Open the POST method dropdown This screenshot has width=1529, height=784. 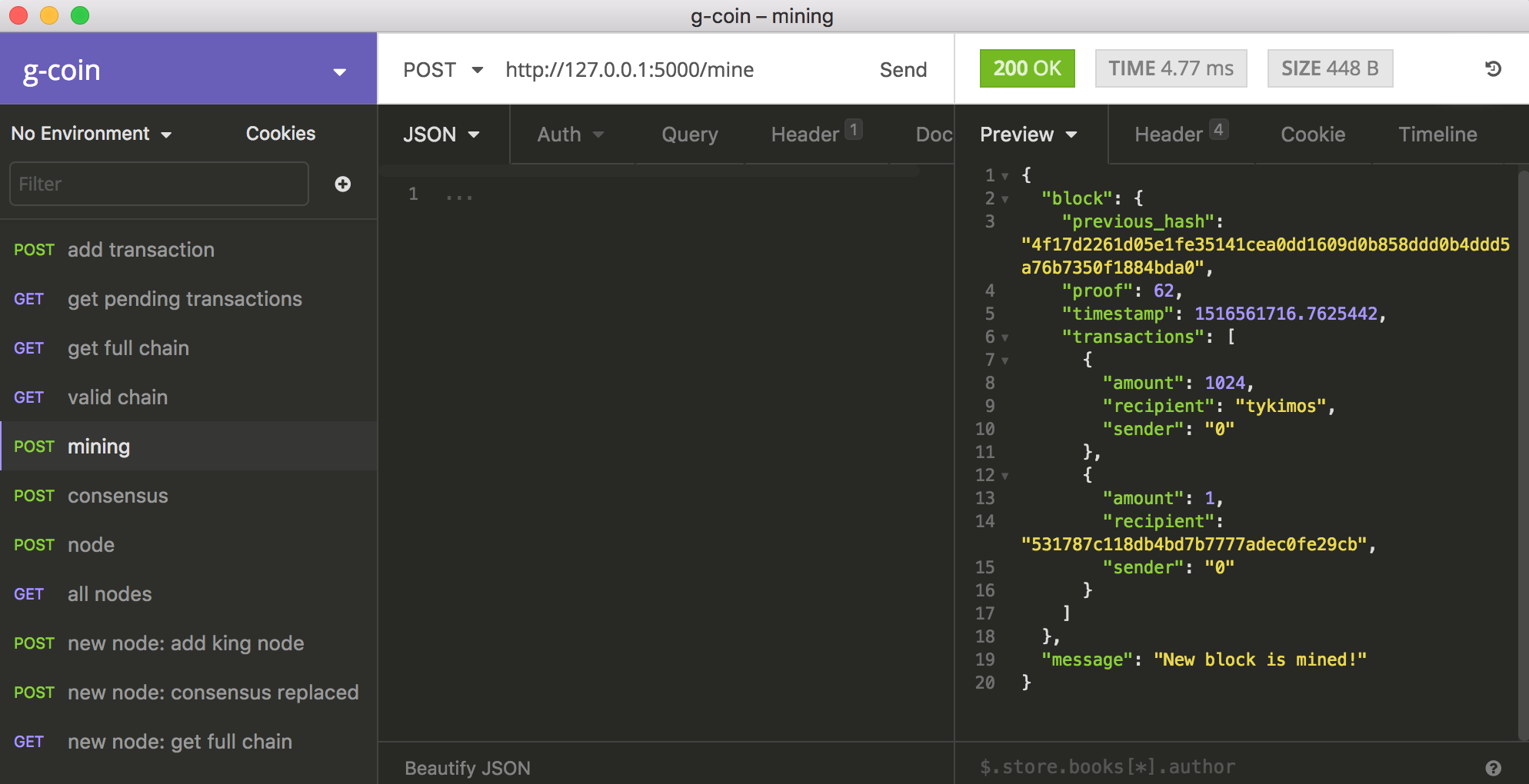pos(443,70)
